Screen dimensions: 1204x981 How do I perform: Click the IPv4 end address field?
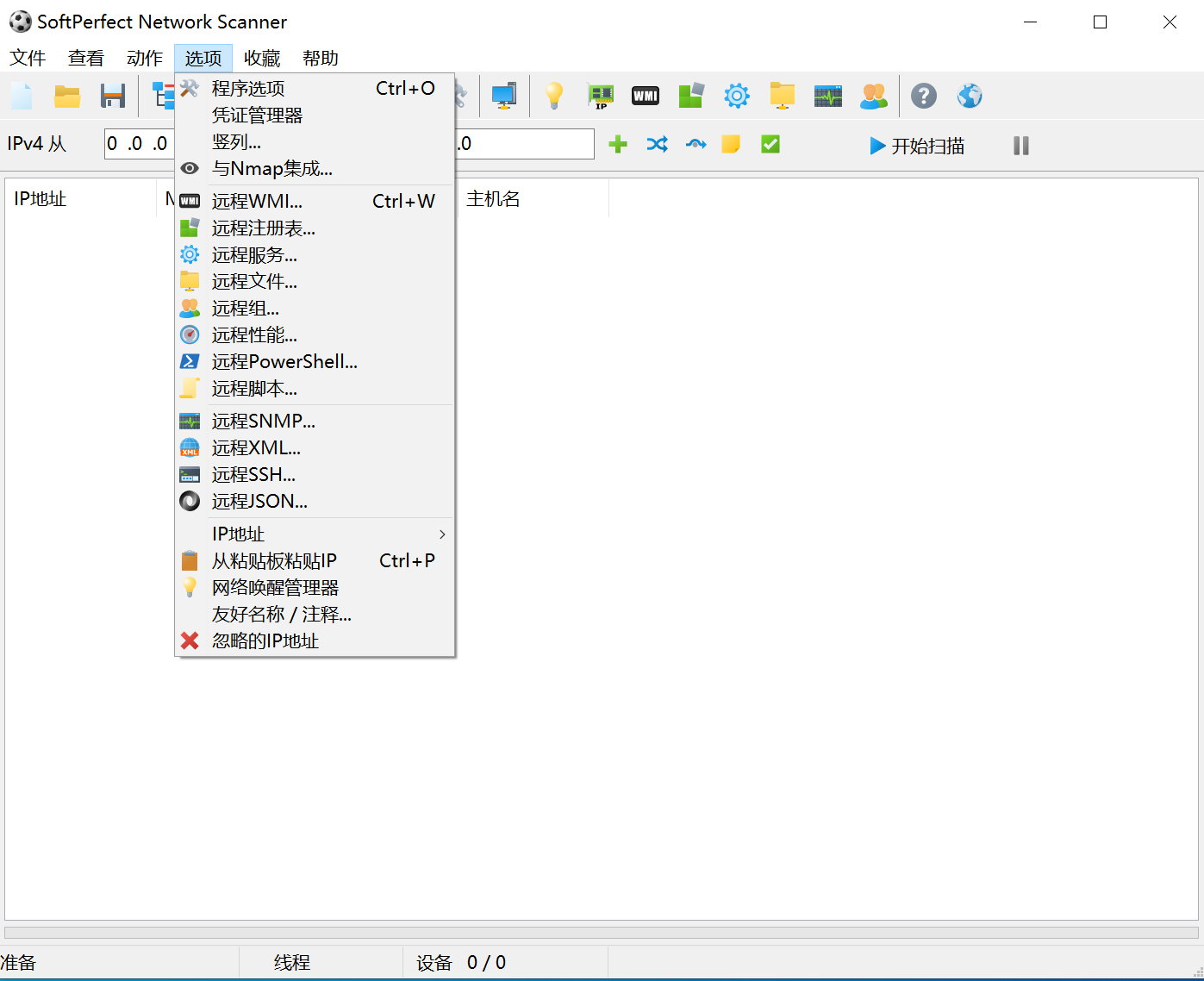point(525,144)
